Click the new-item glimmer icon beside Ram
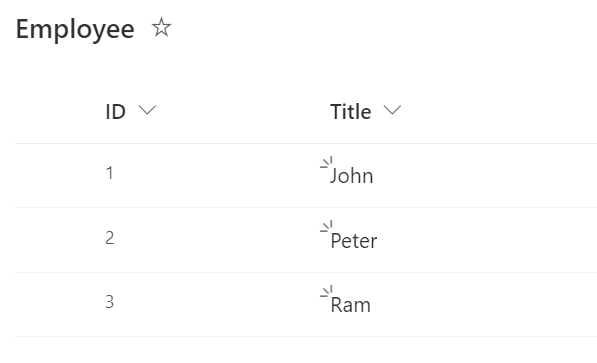This screenshot has height=363, width=597. 326,291
